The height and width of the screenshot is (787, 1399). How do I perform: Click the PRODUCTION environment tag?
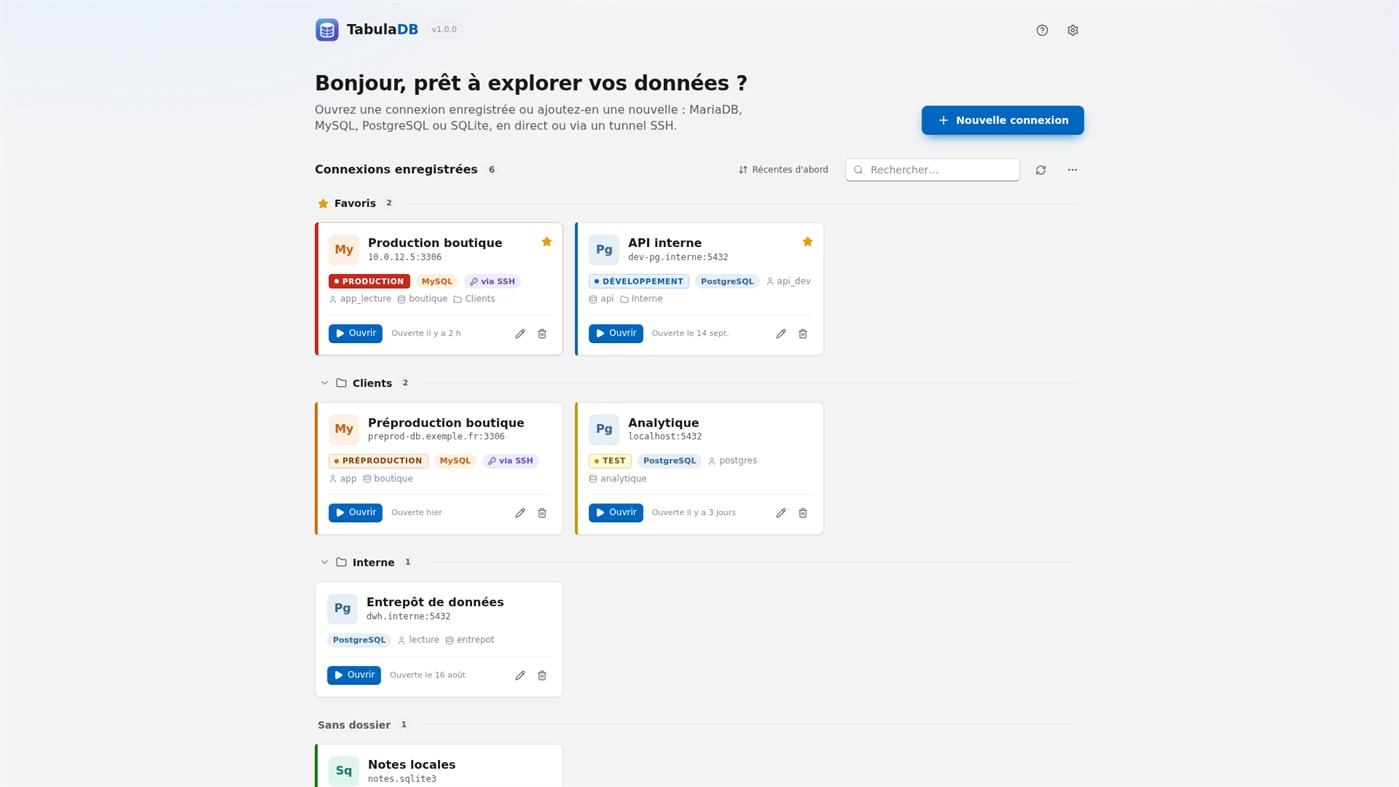(369, 282)
